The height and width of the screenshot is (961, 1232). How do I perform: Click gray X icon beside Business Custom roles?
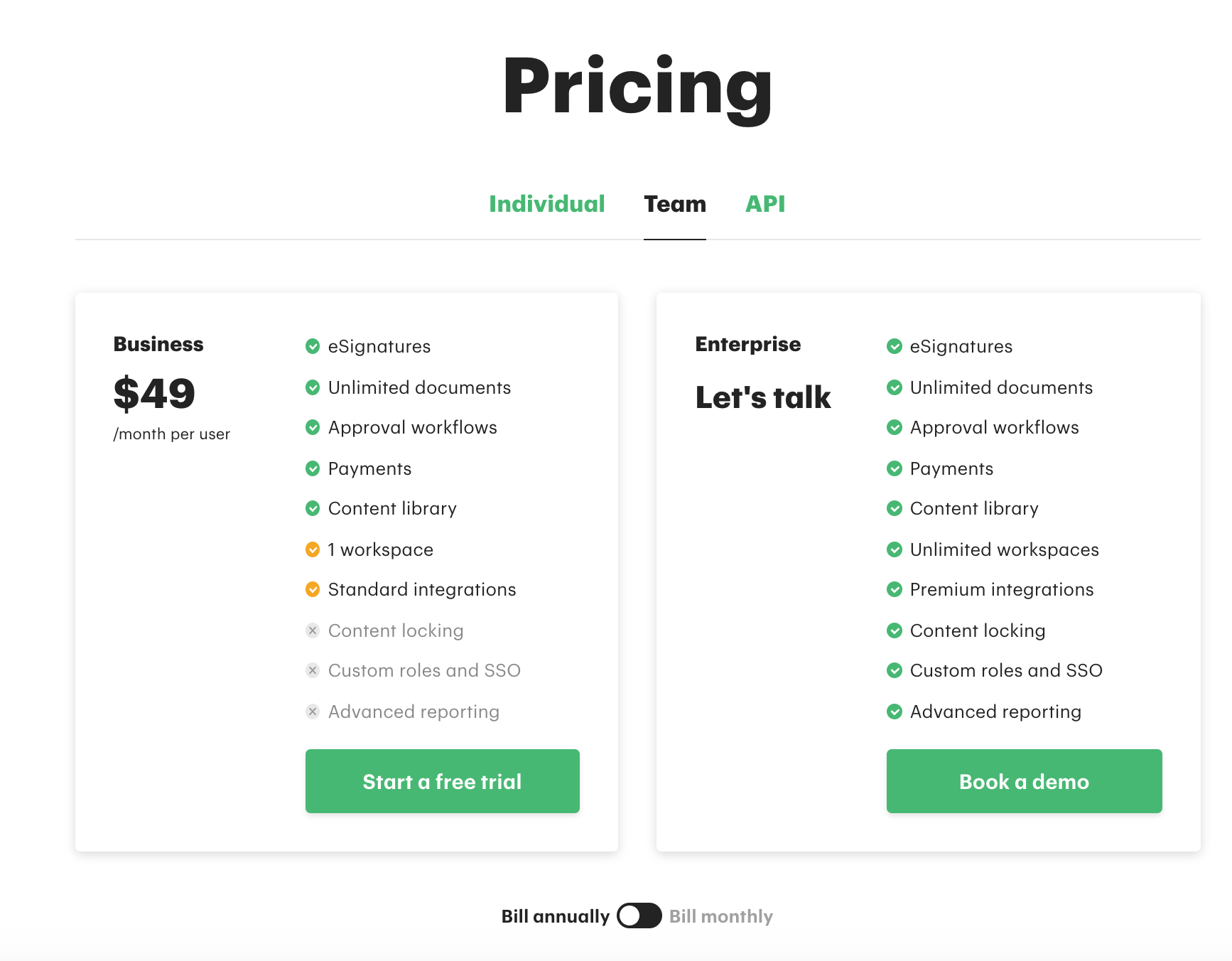click(313, 670)
